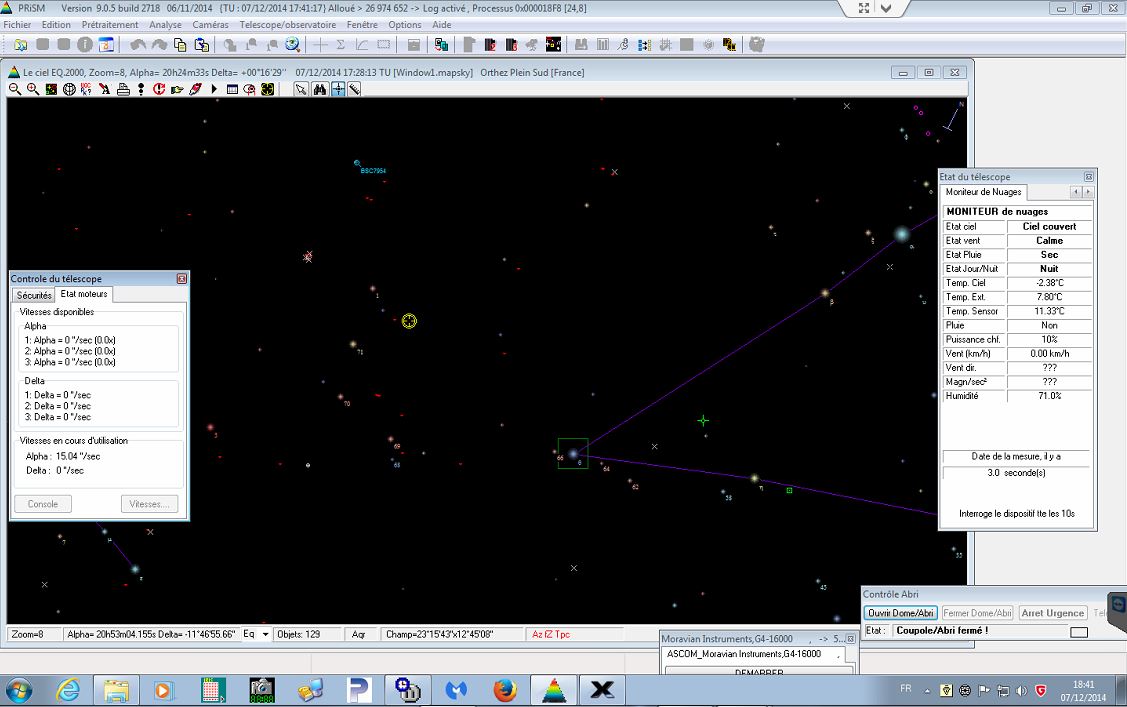Click the Console button
The image size is (1127, 707).
(x=43, y=504)
